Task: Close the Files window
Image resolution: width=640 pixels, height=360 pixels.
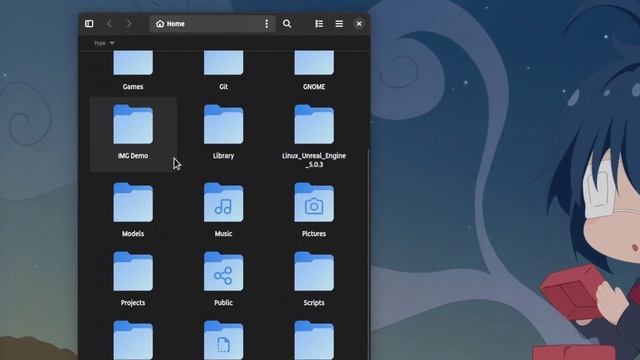Action: tap(359, 24)
